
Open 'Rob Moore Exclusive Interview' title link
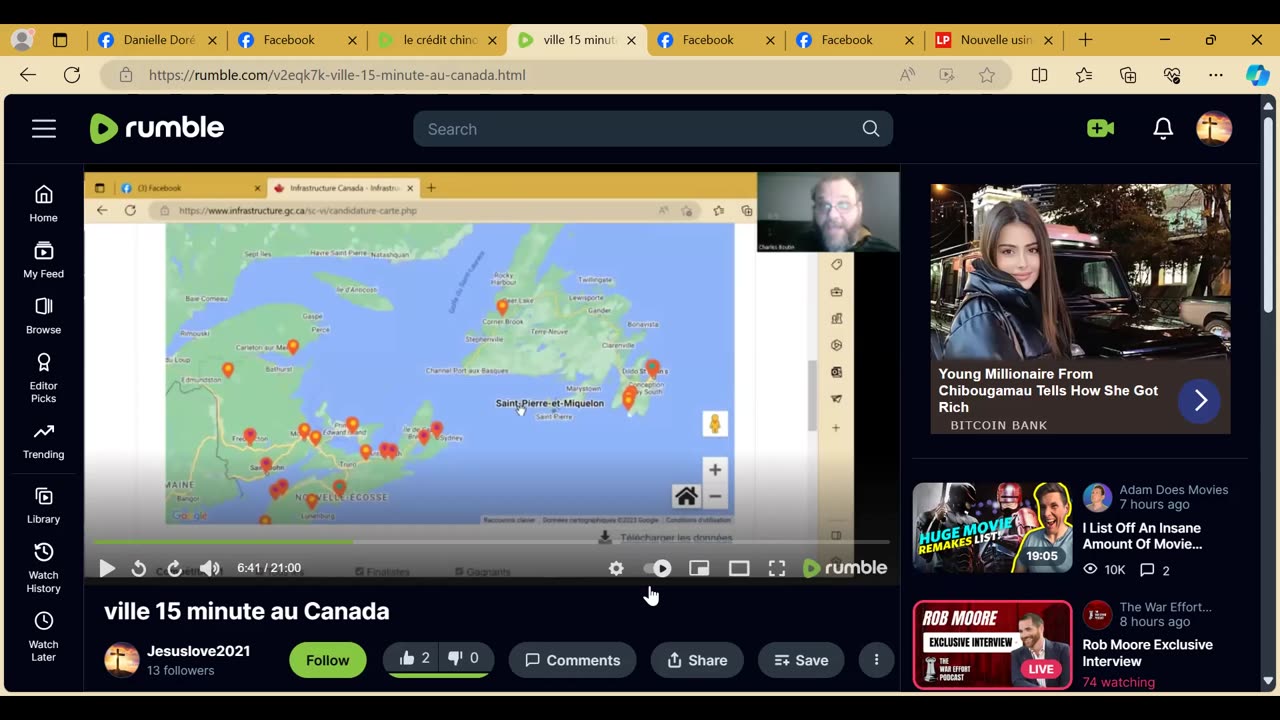[1147, 653]
